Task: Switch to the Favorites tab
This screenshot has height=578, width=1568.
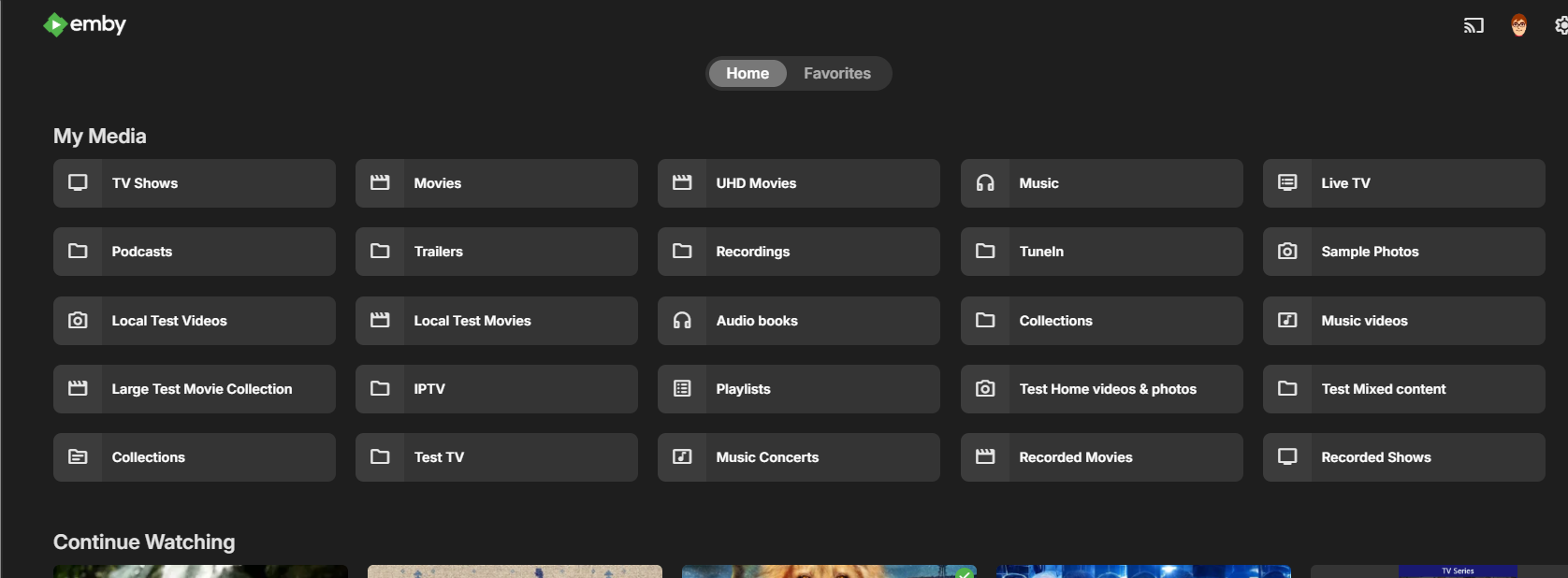Action: [x=836, y=74]
